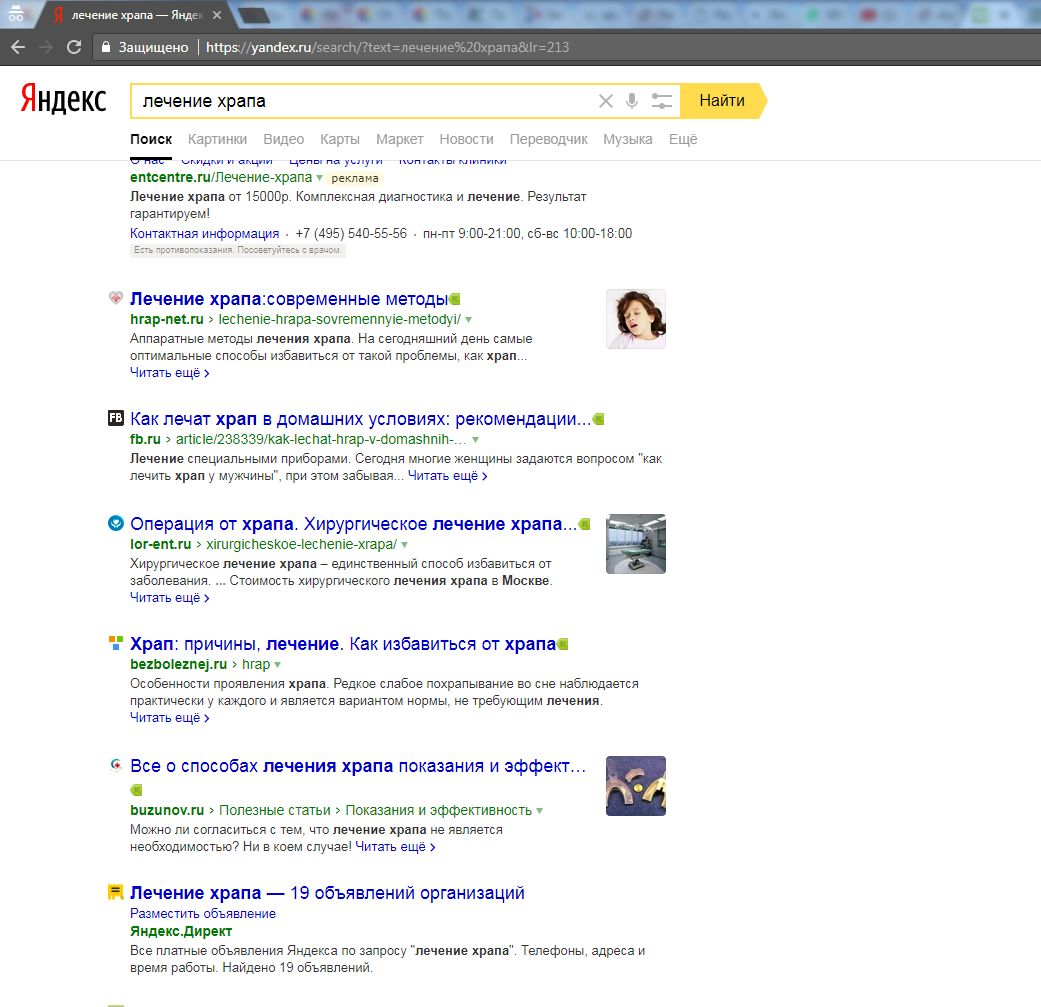
Task: Click the mouthguard devices thumbnail
Action: click(636, 786)
